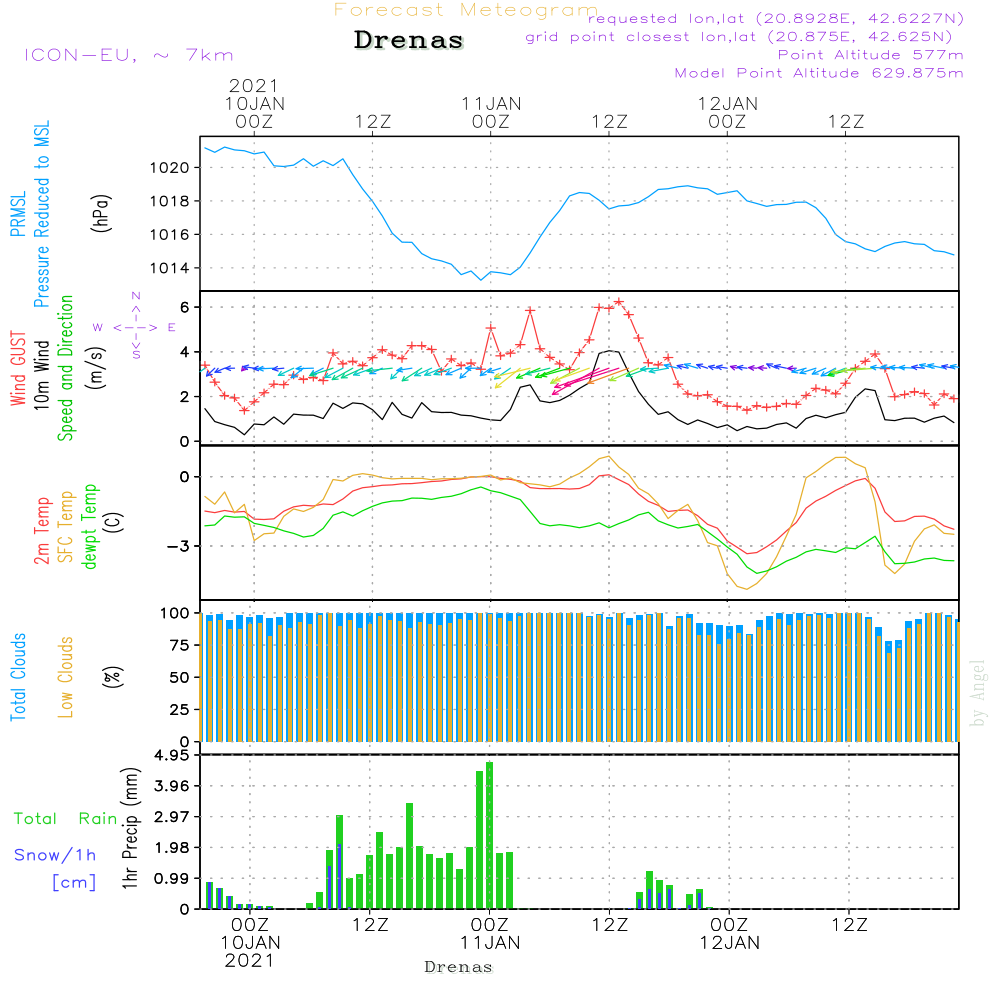Click the 3.96 precipitation axis value
Image resolution: width=1000 pixels, height=1000 pixels.
click(x=172, y=786)
